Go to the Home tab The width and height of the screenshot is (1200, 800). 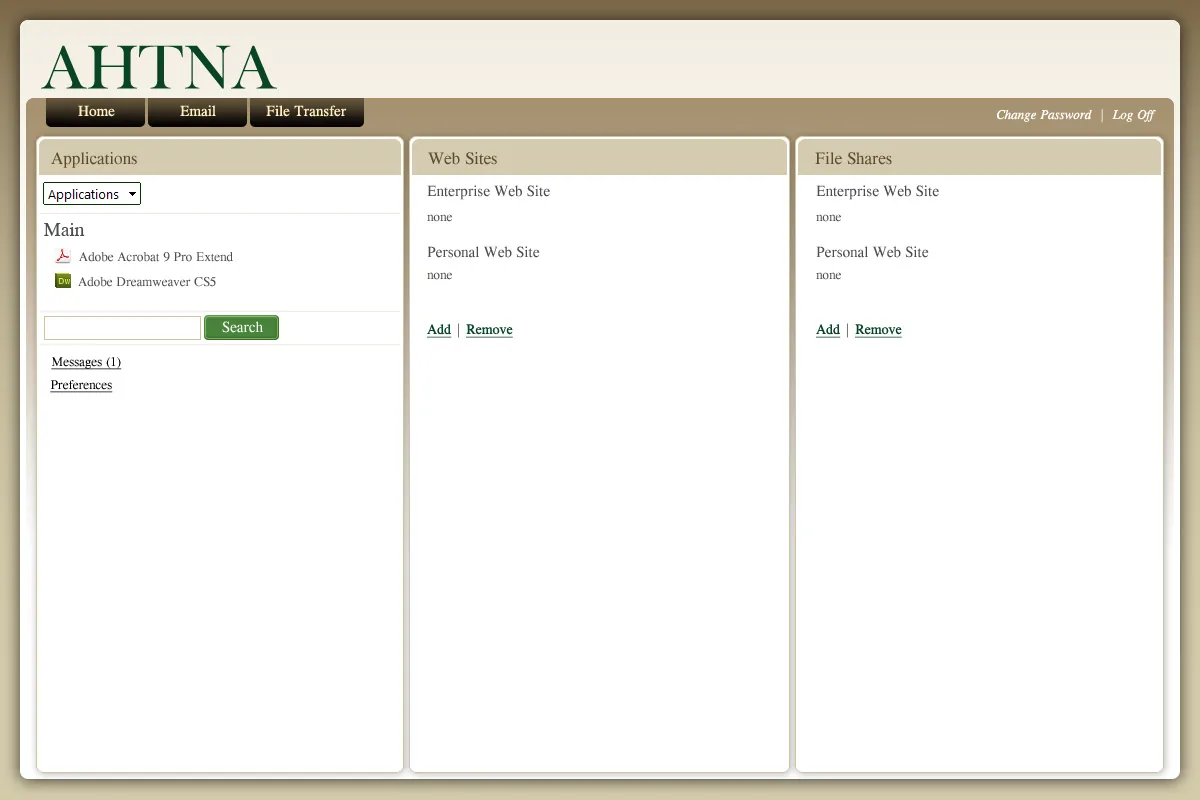[x=96, y=112]
